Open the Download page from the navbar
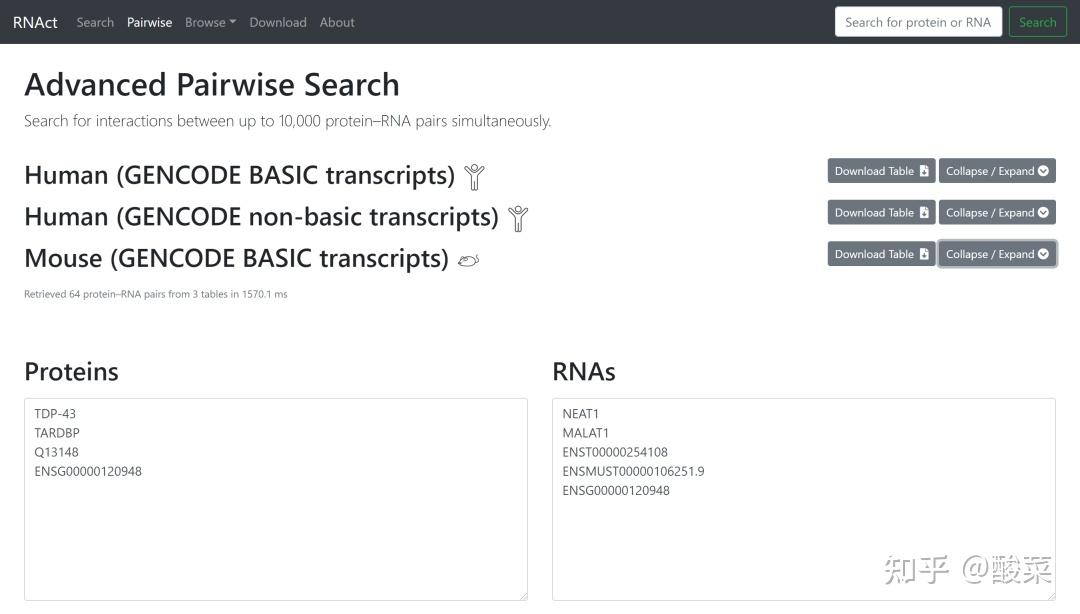Image resolution: width=1080 pixels, height=614 pixels. [278, 22]
